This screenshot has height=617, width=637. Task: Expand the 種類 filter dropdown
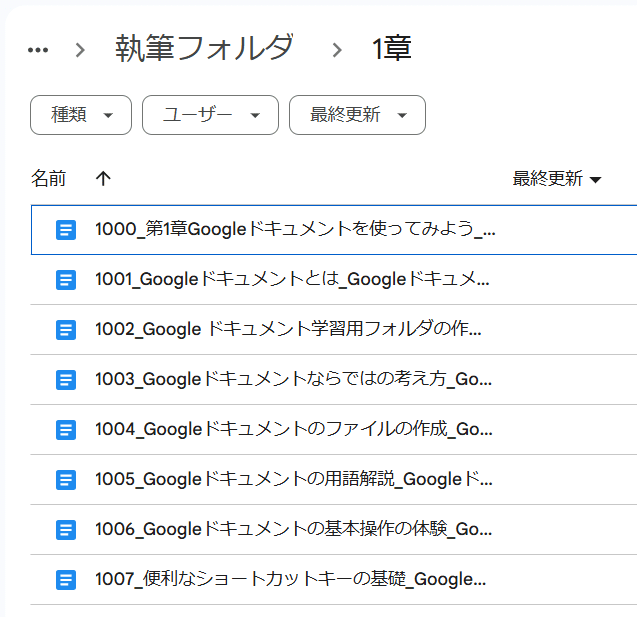[x=81, y=115]
